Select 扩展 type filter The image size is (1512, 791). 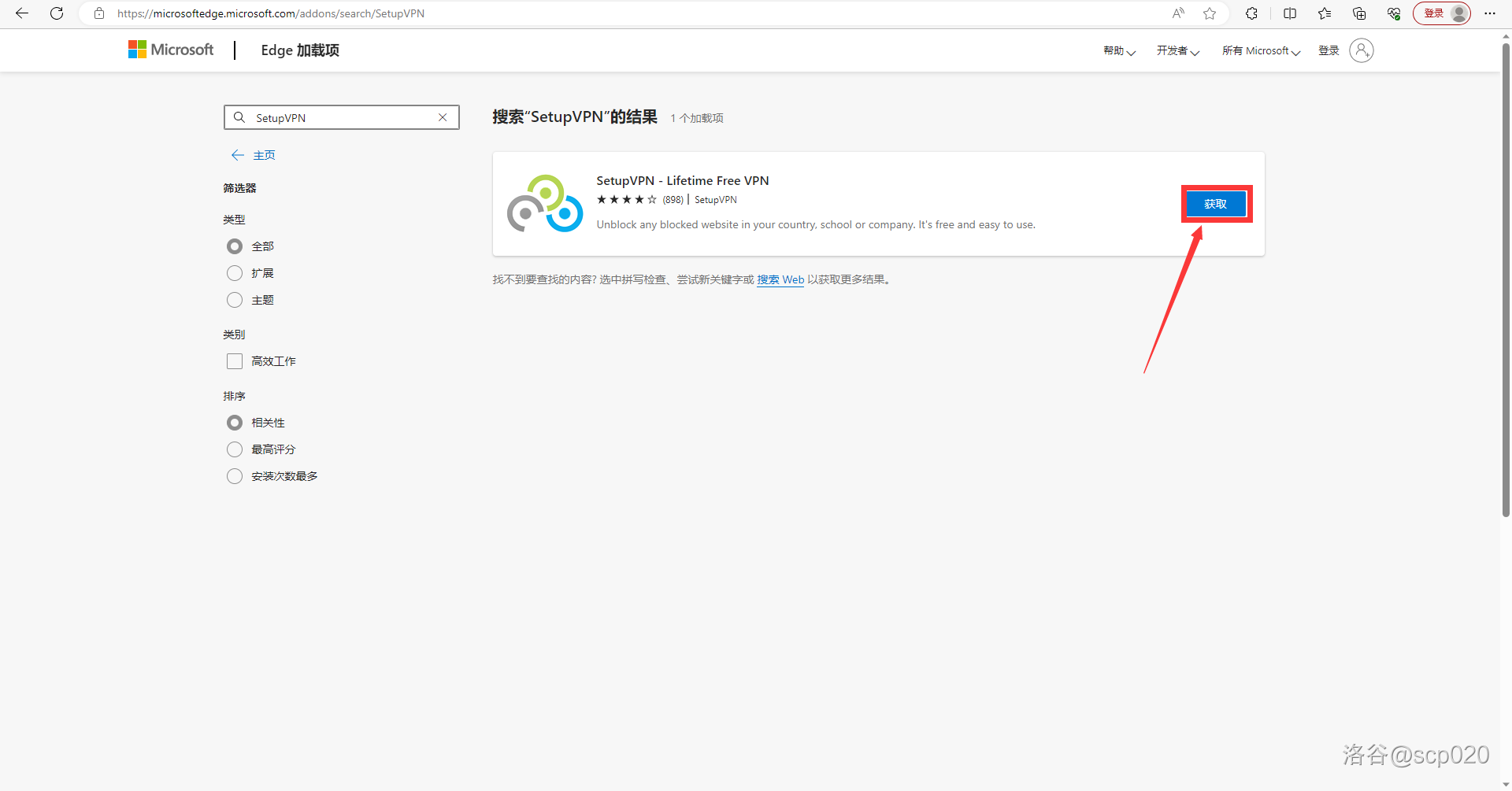[x=235, y=273]
